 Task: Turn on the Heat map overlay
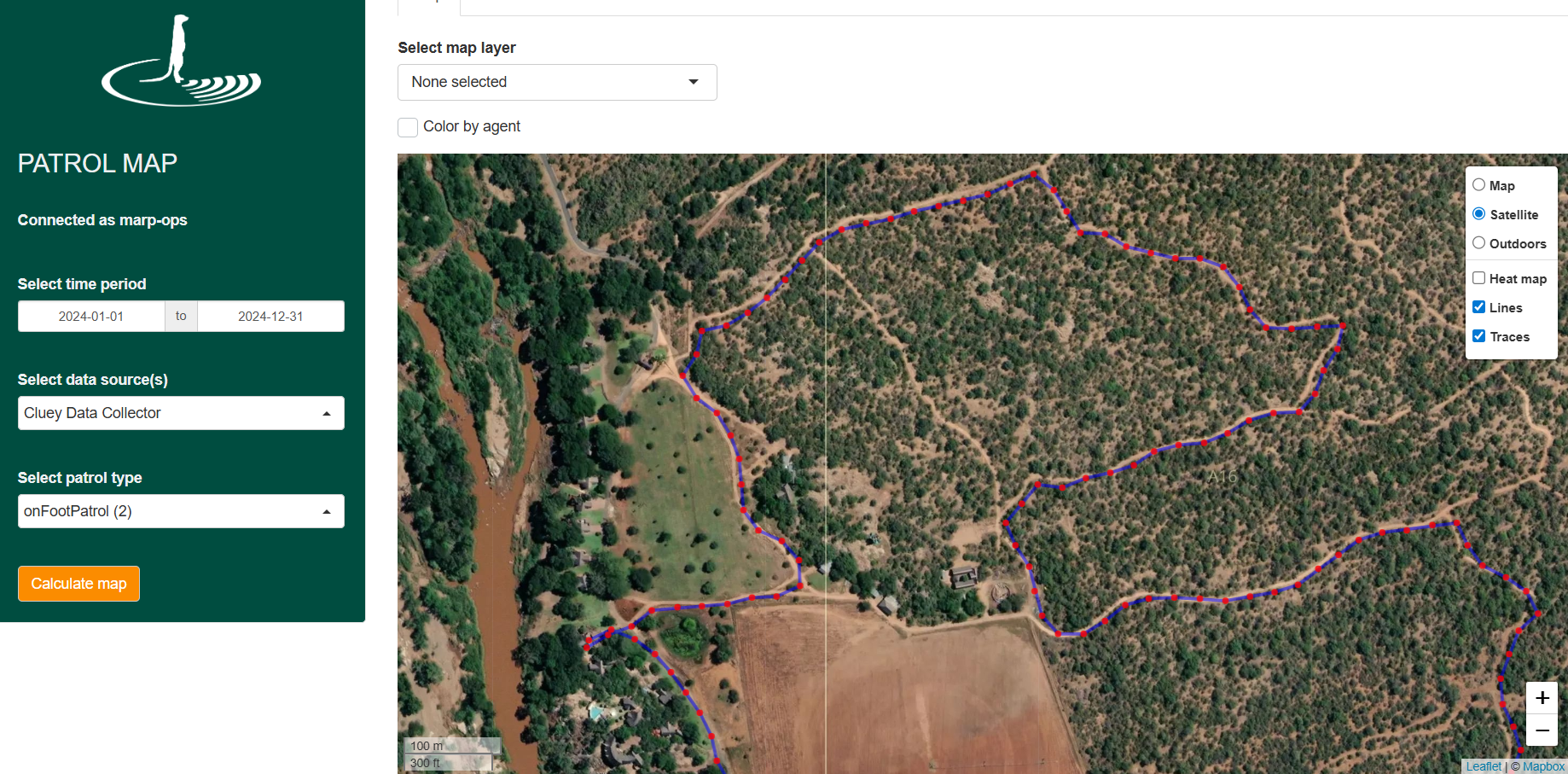pyautogui.click(x=1479, y=278)
